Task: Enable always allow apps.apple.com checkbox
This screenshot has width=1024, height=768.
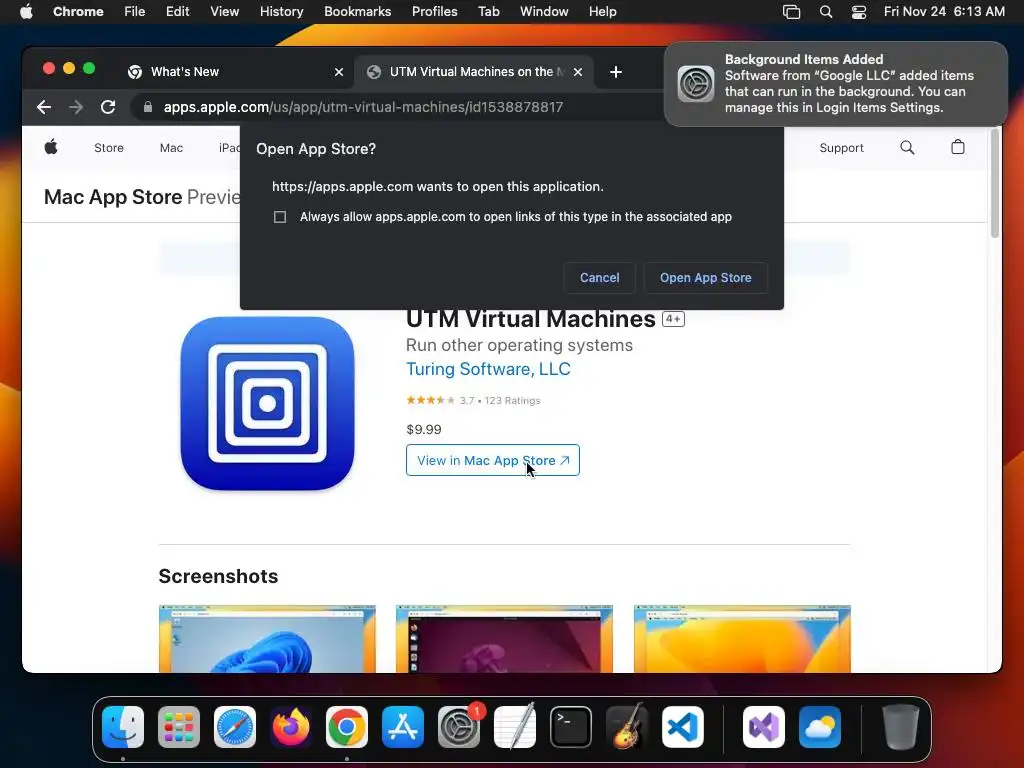Action: click(280, 217)
